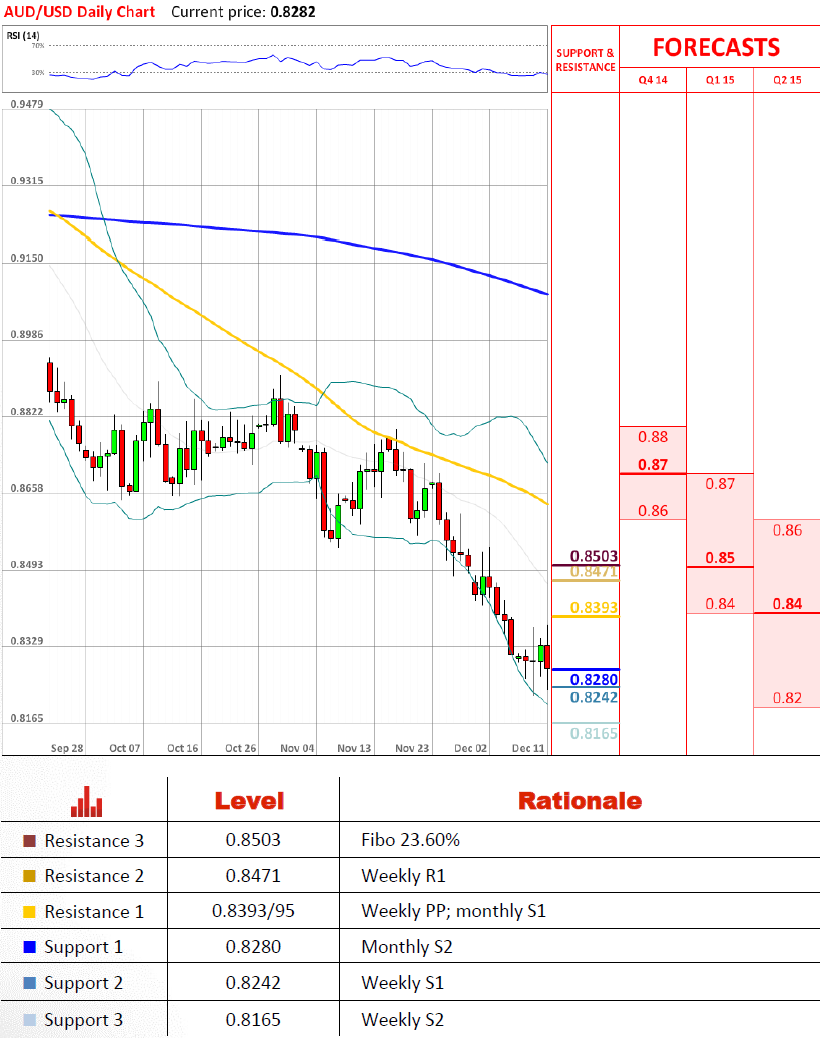Click the Monthly S2 rationale
The width and height of the screenshot is (820, 1038).
(407, 947)
